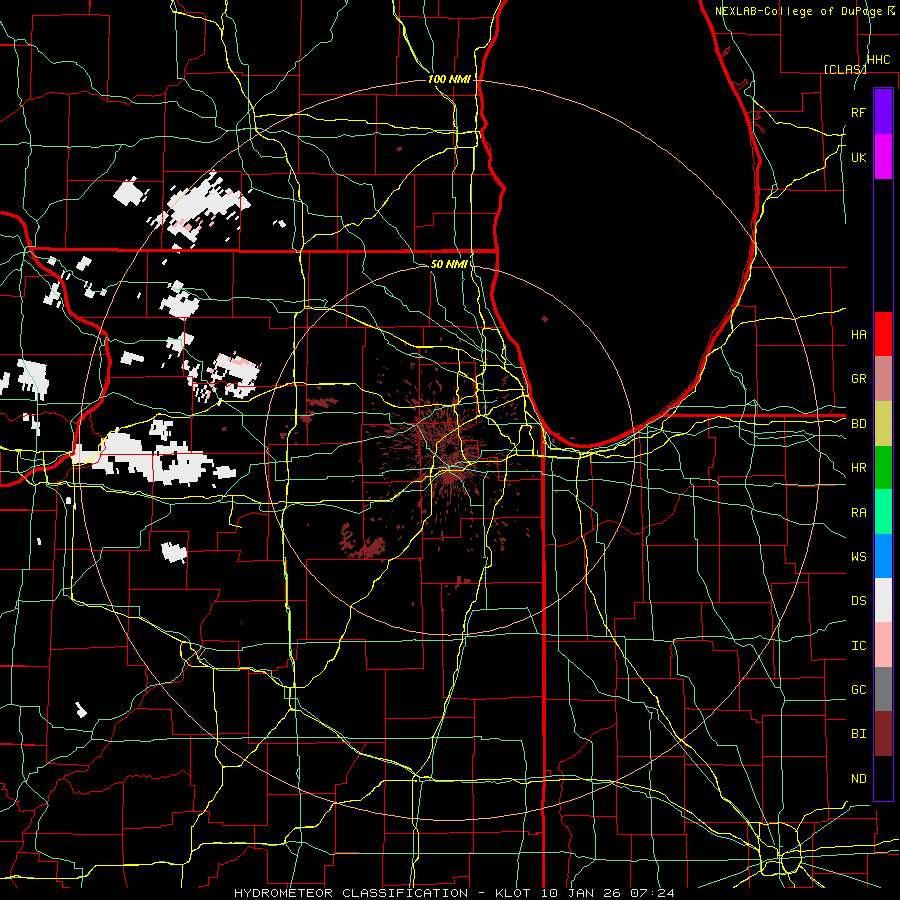Click the purple RF legend color swatch
This screenshot has width=900, height=900.
(883, 112)
